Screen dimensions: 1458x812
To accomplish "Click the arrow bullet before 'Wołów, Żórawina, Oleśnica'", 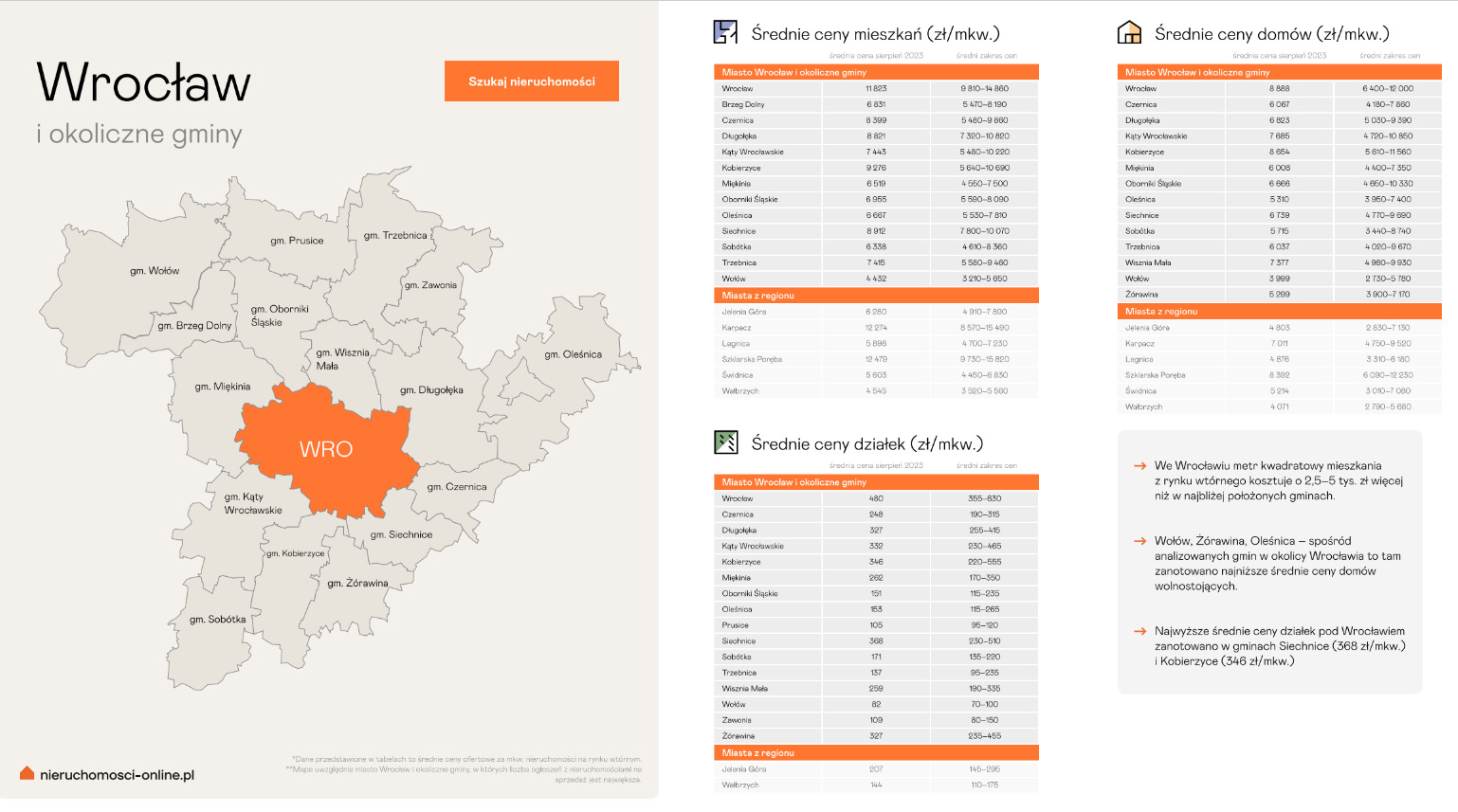I will point(1139,541).
